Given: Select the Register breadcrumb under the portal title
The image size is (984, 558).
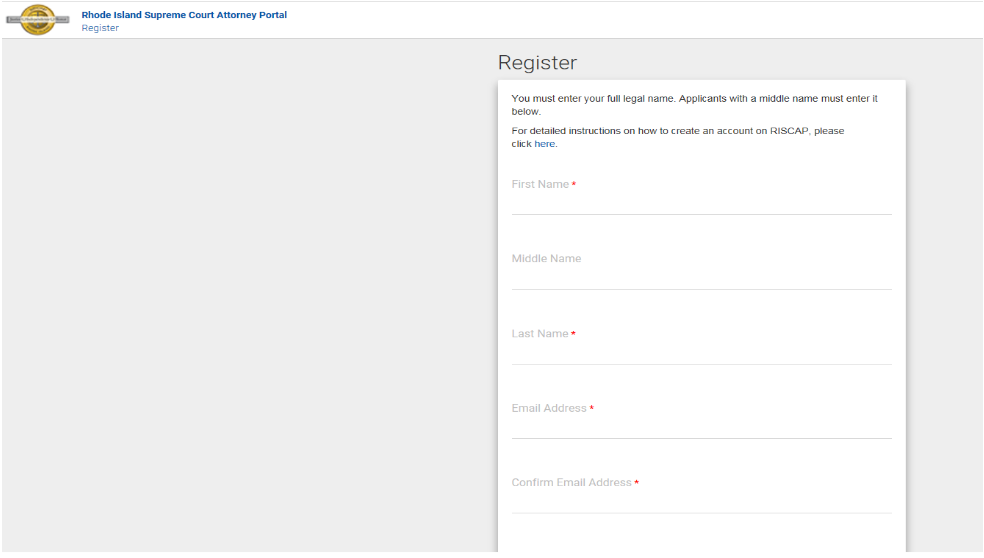Looking at the screenshot, I should tap(100, 28).
